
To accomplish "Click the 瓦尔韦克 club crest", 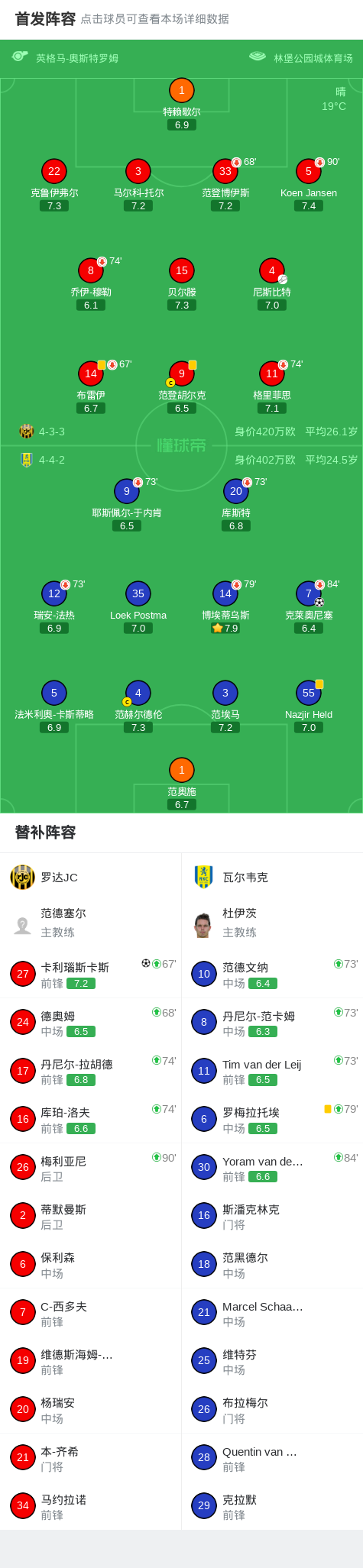I will [x=203, y=877].
